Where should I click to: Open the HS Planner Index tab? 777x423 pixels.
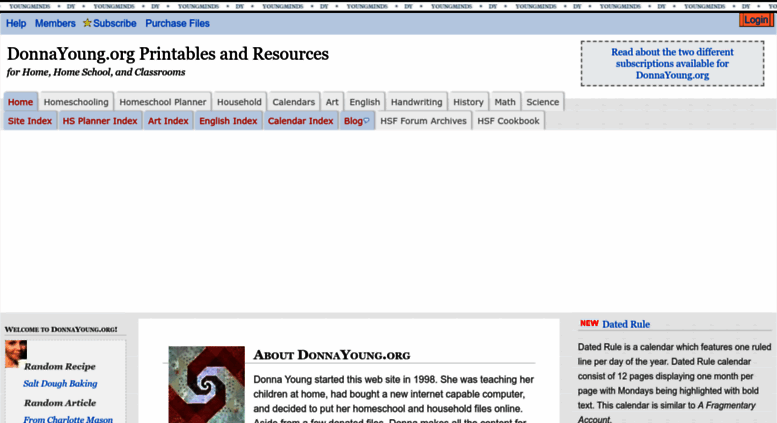pos(100,121)
